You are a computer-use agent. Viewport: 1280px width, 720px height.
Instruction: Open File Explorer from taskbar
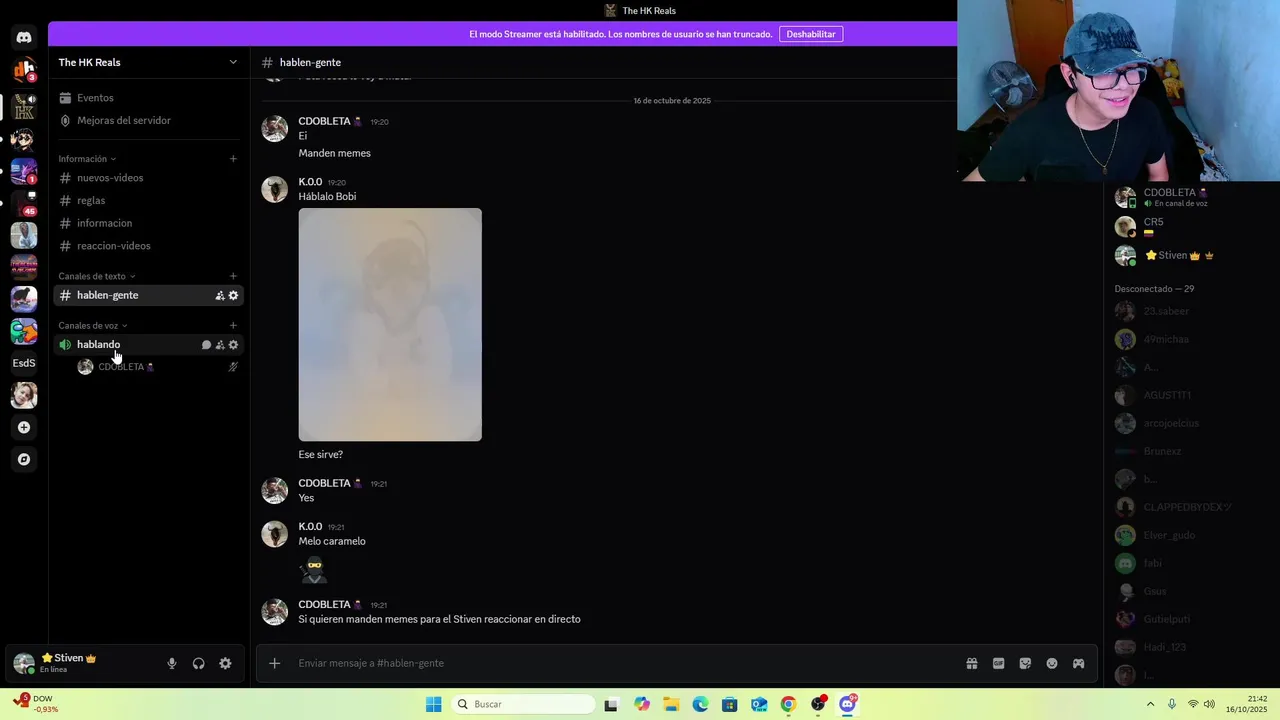click(x=671, y=704)
